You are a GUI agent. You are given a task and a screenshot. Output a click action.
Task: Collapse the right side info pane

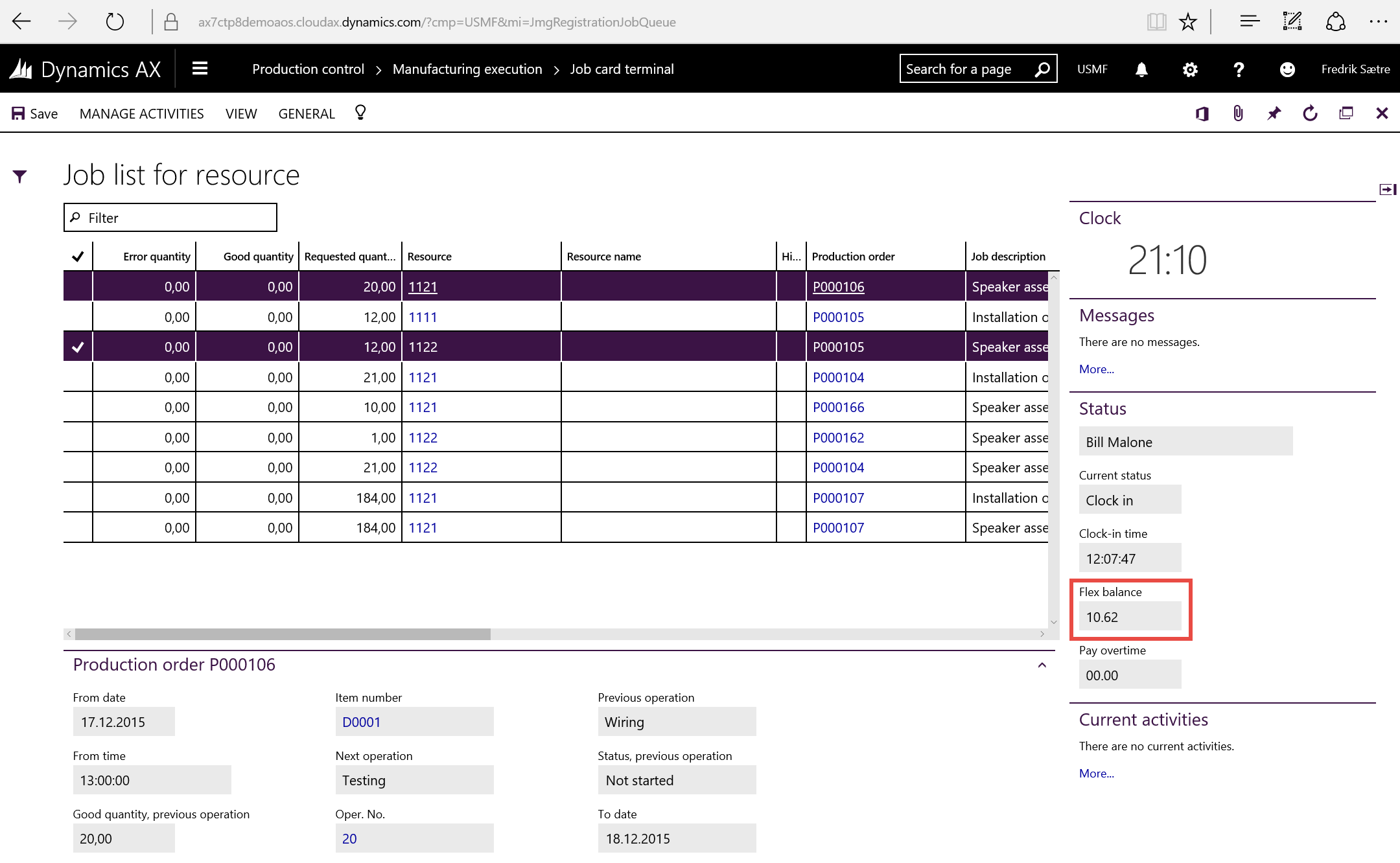1387,189
